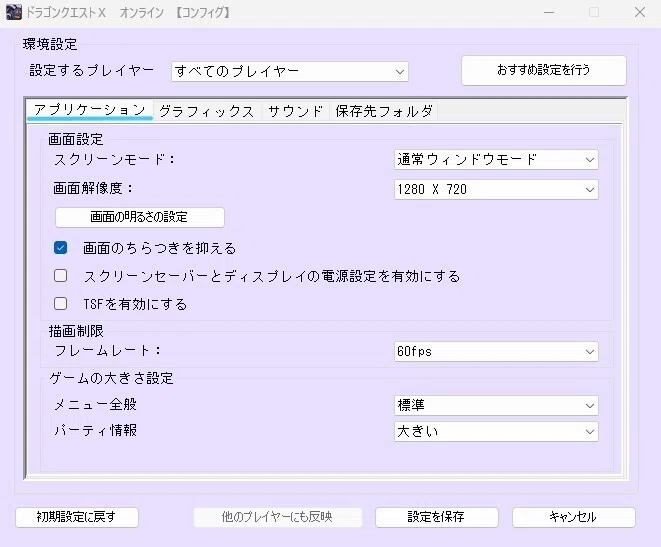The height and width of the screenshot is (547, 661).
Task: Switch to the アプリケーション tab
Action: pos(90,110)
